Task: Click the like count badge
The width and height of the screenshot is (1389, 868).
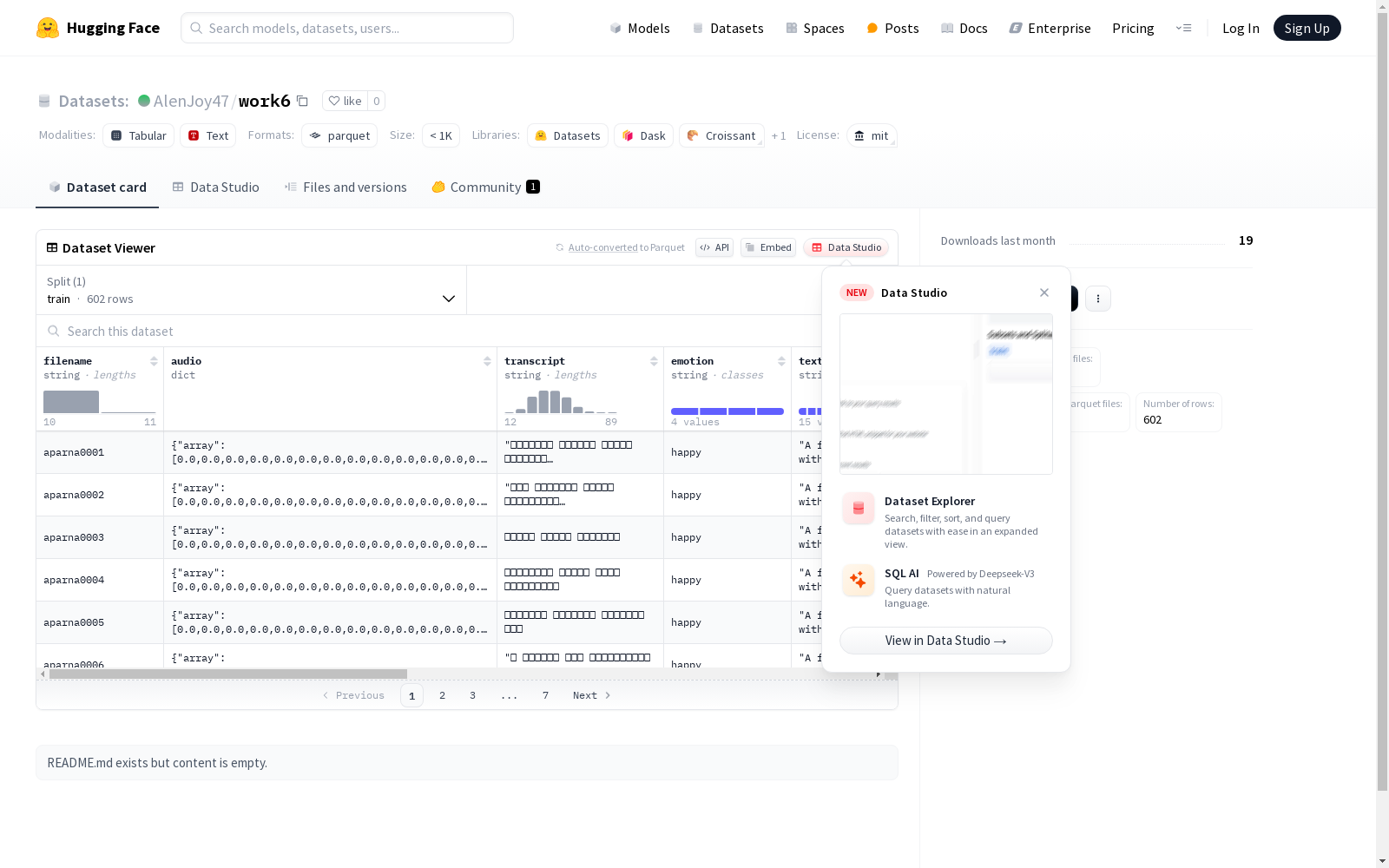Action: point(377,101)
